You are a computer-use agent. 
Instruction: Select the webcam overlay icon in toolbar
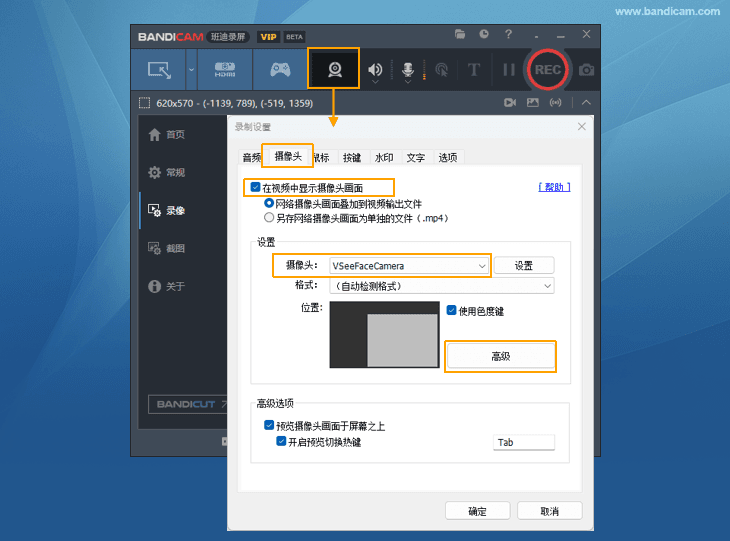[334, 69]
